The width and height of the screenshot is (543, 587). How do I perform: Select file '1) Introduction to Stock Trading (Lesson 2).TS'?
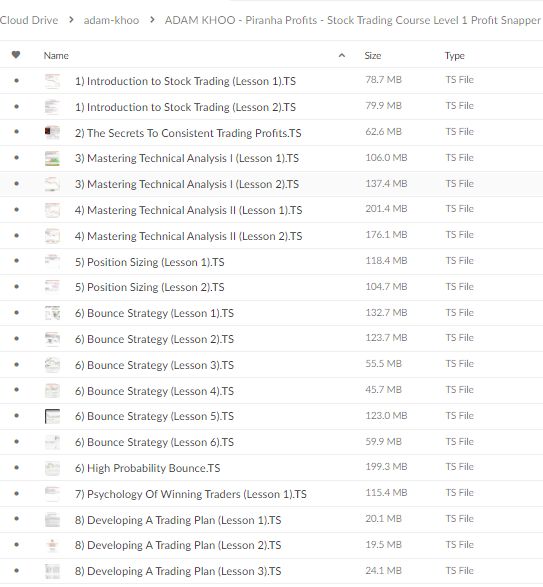(x=185, y=107)
